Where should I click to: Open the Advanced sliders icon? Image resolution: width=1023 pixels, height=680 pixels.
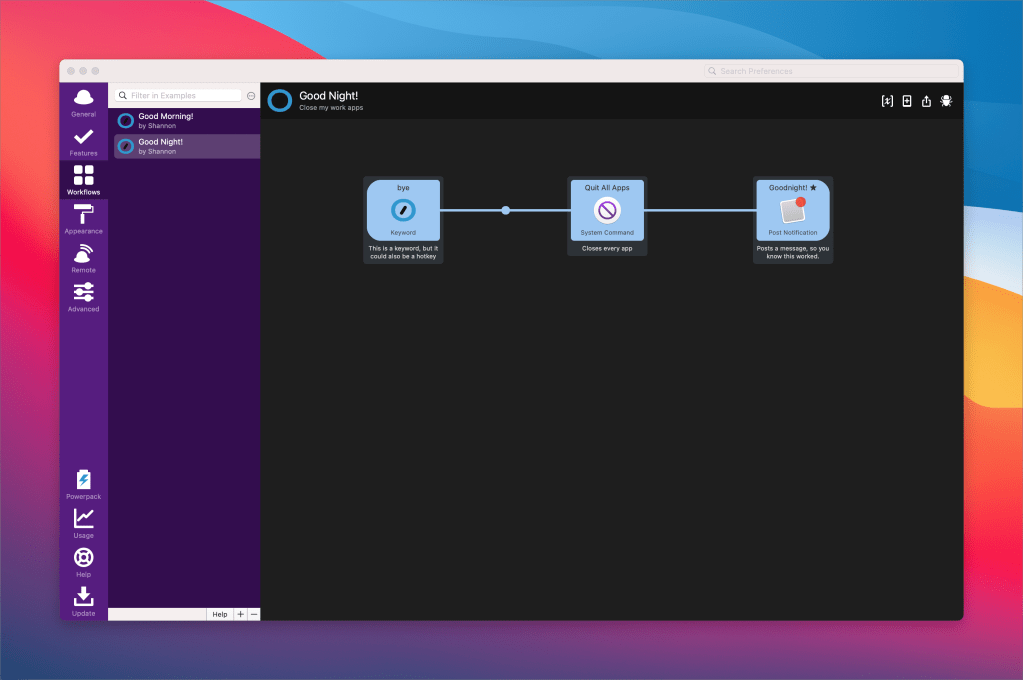(83, 295)
